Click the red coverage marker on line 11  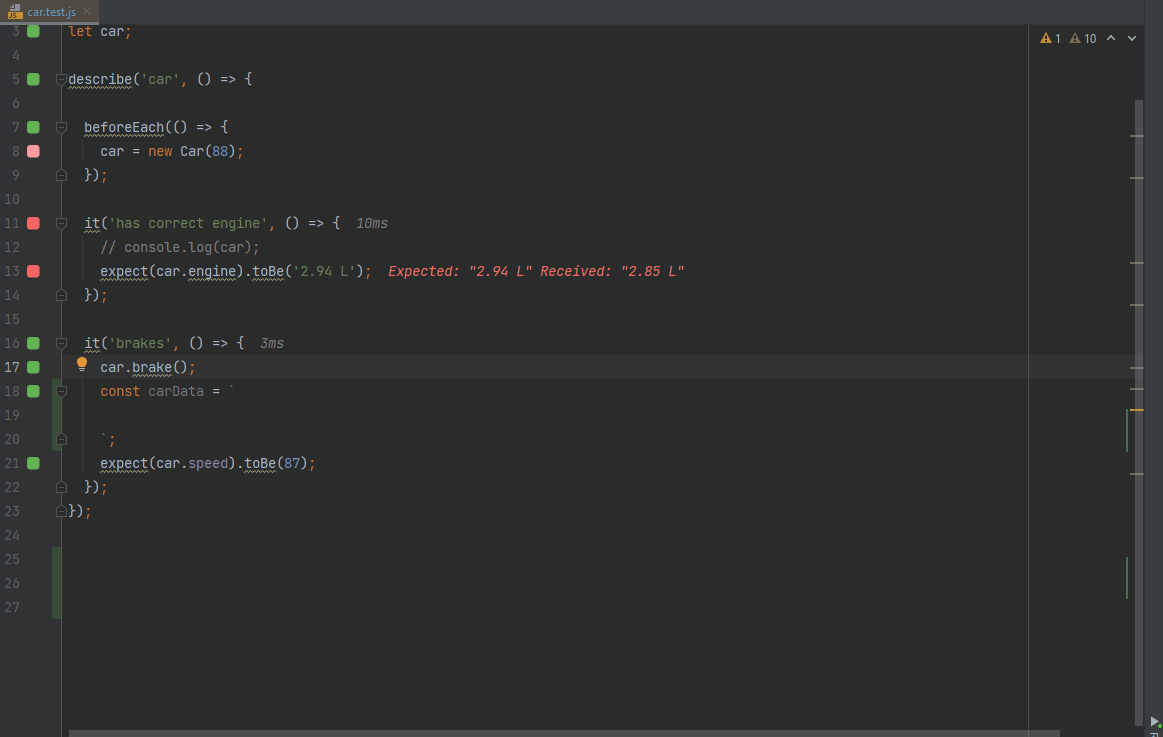point(33,223)
